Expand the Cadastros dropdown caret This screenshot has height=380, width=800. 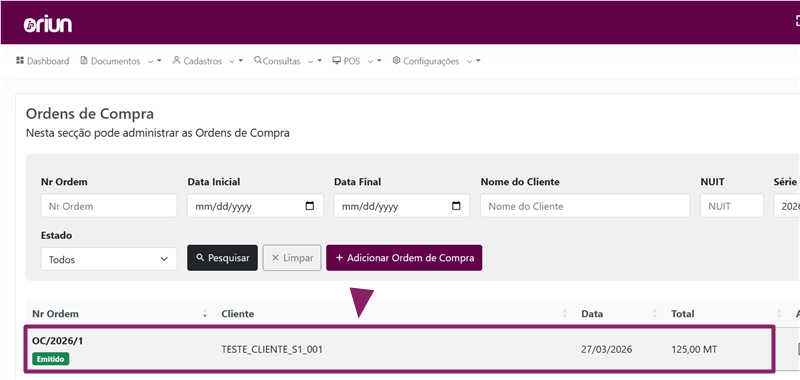241,61
